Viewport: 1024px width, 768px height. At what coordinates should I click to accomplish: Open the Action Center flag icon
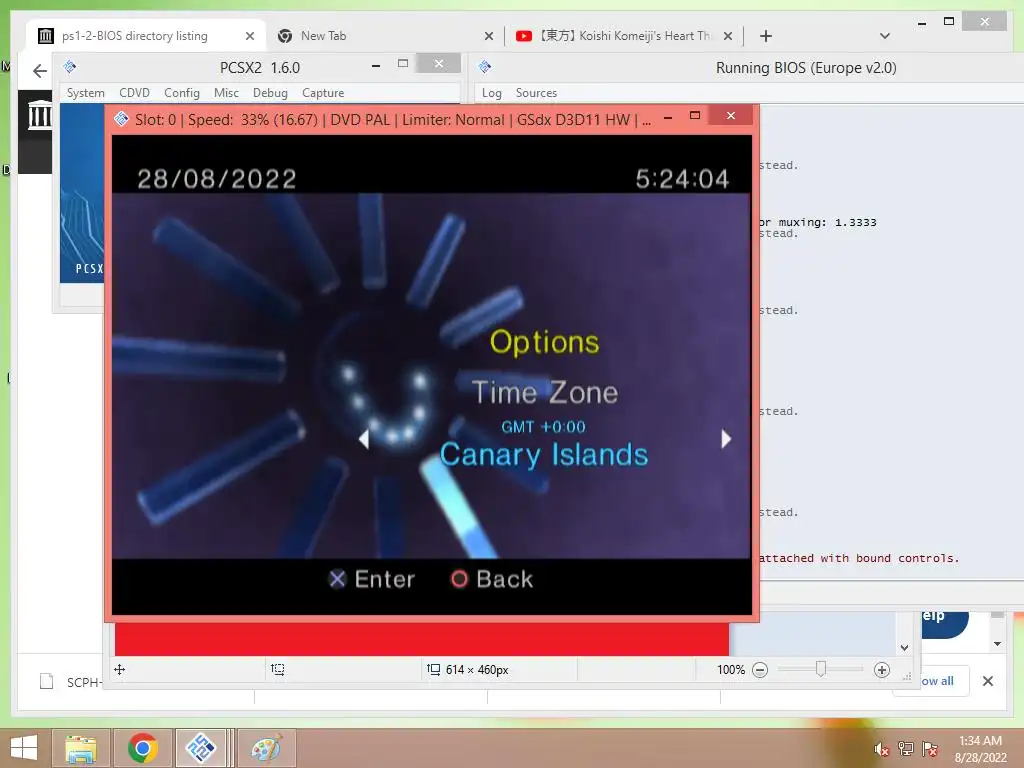click(930, 749)
